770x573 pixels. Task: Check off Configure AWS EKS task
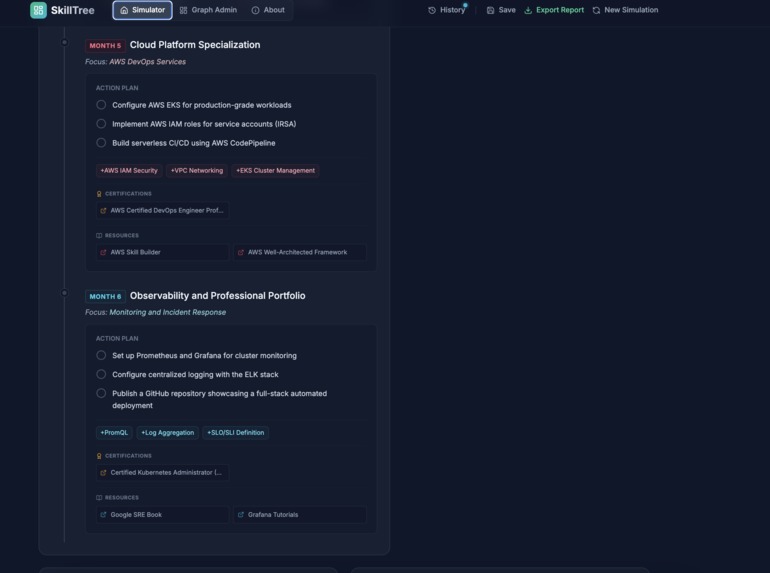tap(101, 105)
